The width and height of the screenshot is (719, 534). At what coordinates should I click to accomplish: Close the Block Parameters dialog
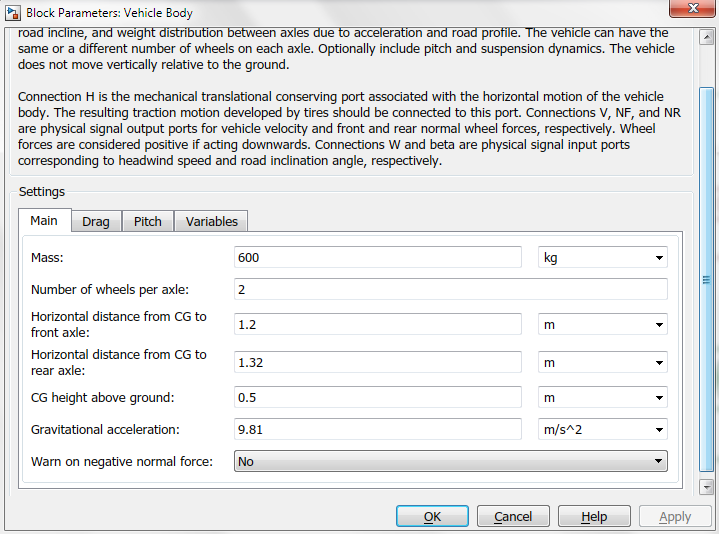pos(693,8)
